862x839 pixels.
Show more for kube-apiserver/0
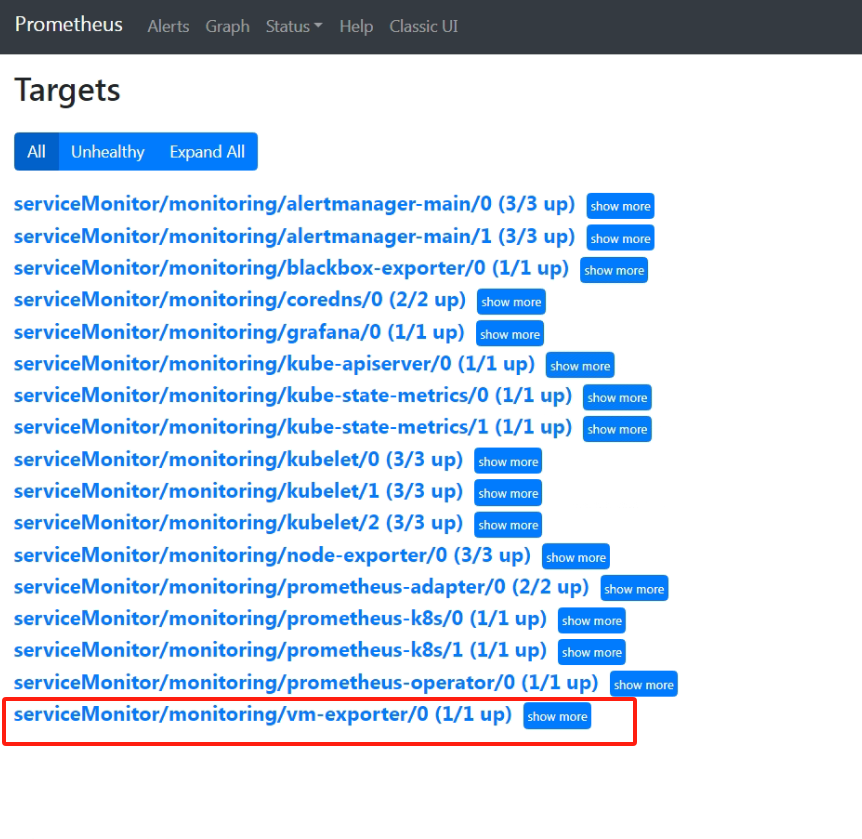point(580,366)
